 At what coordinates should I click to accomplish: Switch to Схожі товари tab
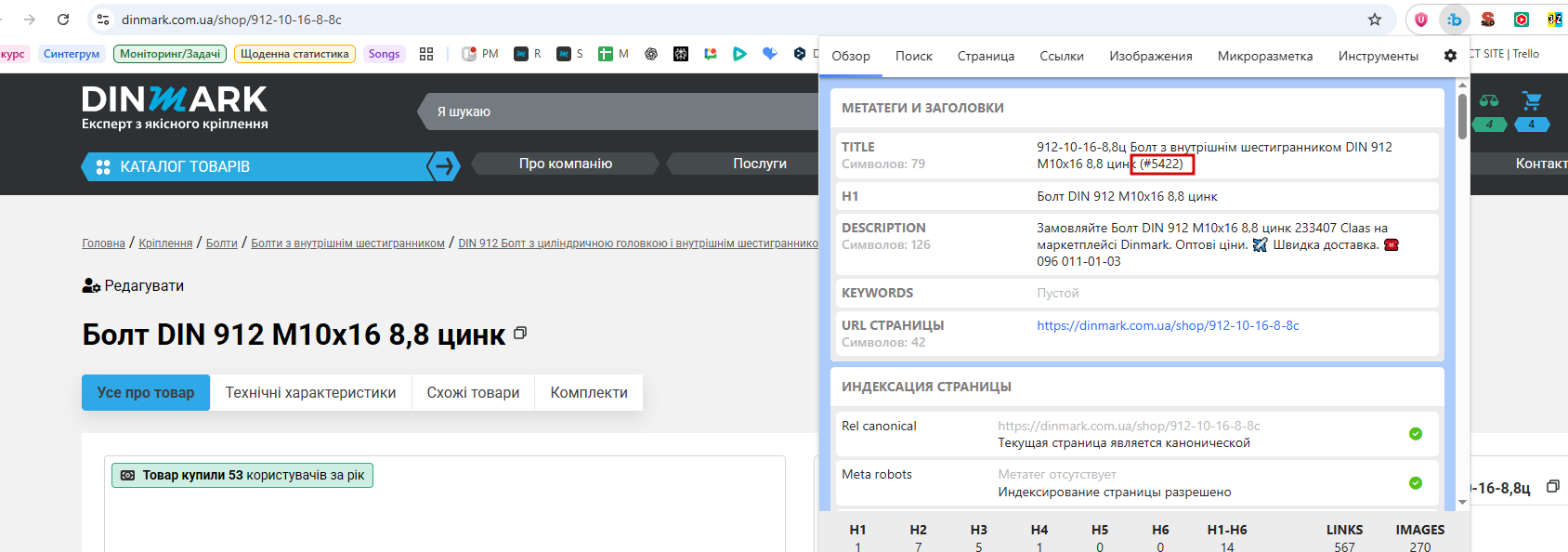coord(473,392)
